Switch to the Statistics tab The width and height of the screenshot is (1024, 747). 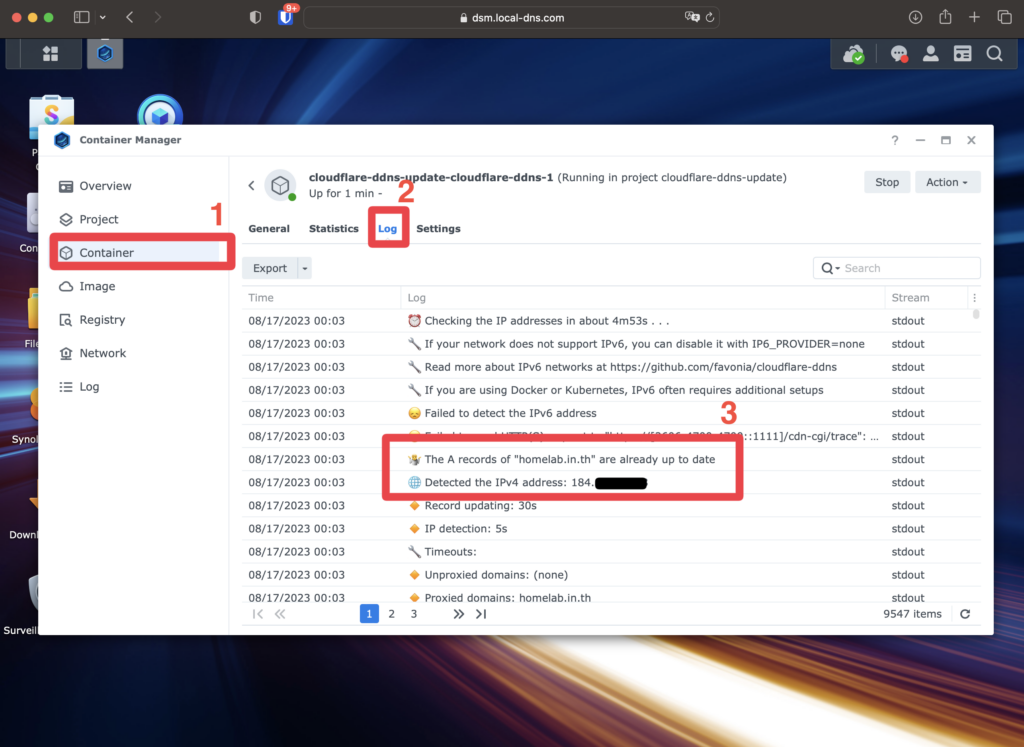coord(333,229)
